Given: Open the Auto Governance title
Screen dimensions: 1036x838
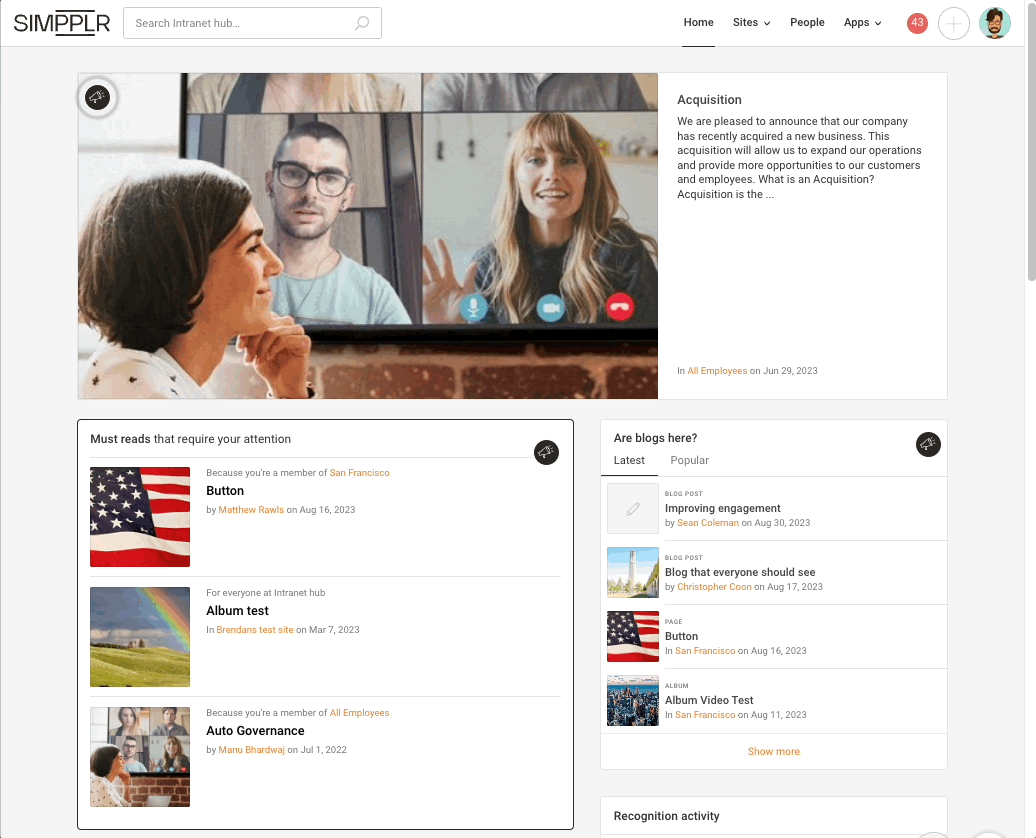Looking at the screenshot, I should [x=255, y=731].
